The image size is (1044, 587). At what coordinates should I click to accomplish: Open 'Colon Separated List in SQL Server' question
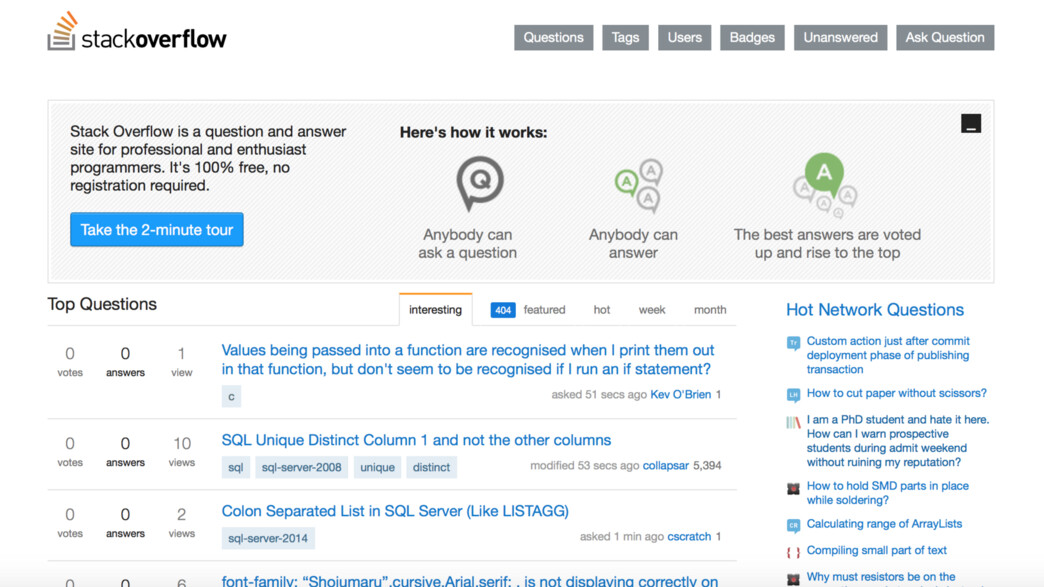(395, 511)
